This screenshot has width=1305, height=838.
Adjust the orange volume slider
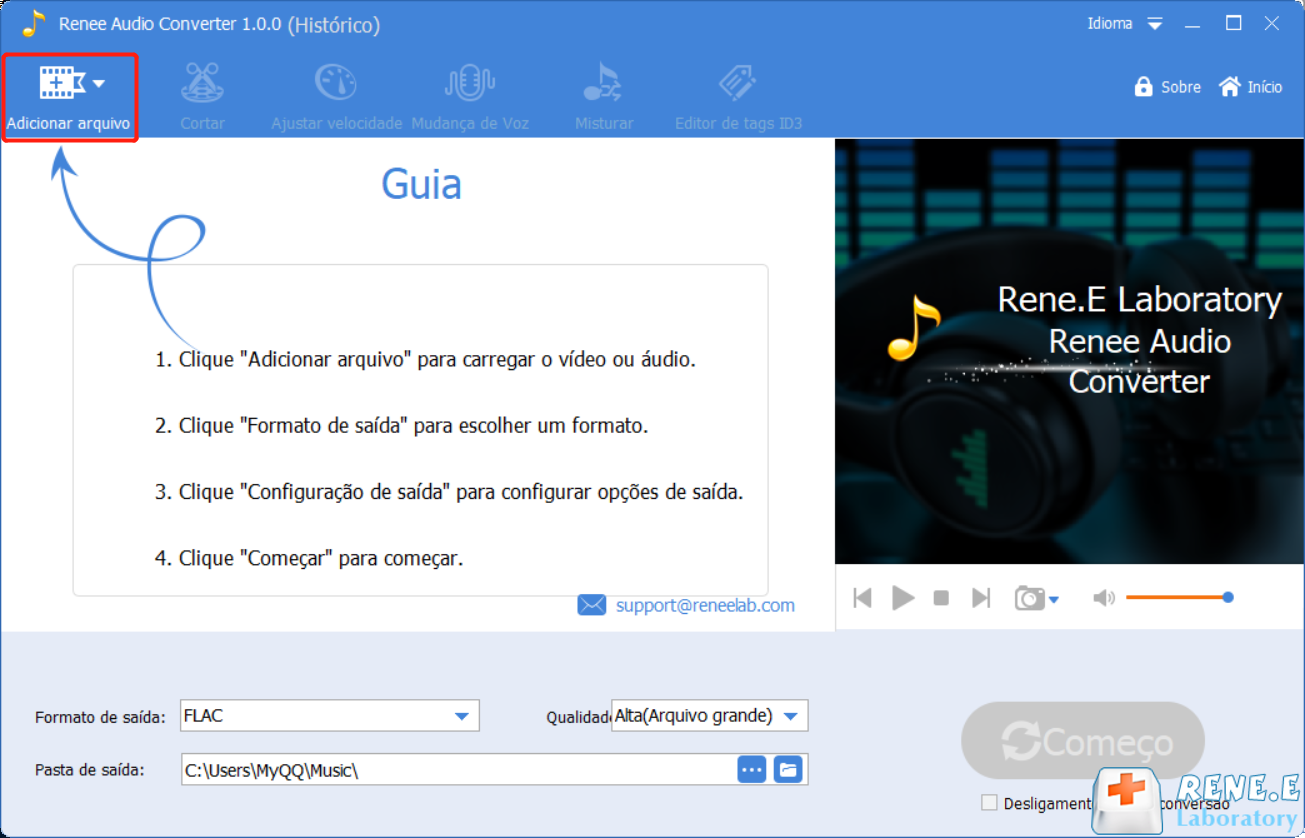(x=1179, y=597)
